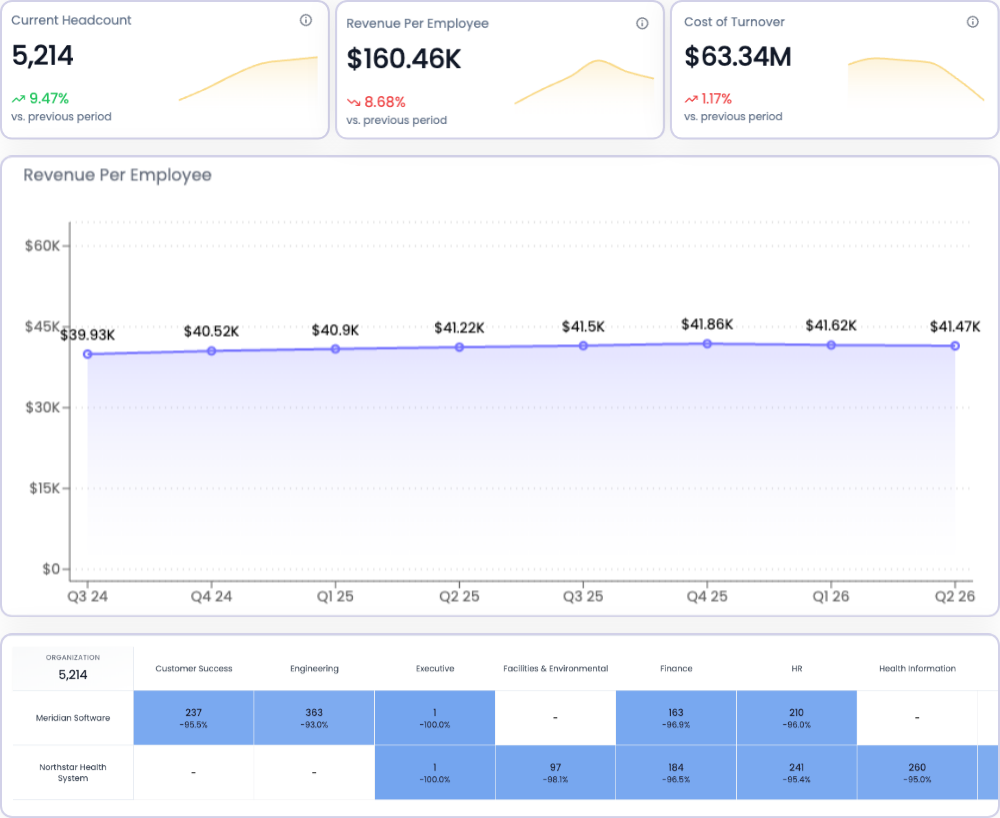Image resolution: width=1000 pixels, height=818 pixels.
Task: Select the Q1 25 data point on chart
Action: coord(335,349)
